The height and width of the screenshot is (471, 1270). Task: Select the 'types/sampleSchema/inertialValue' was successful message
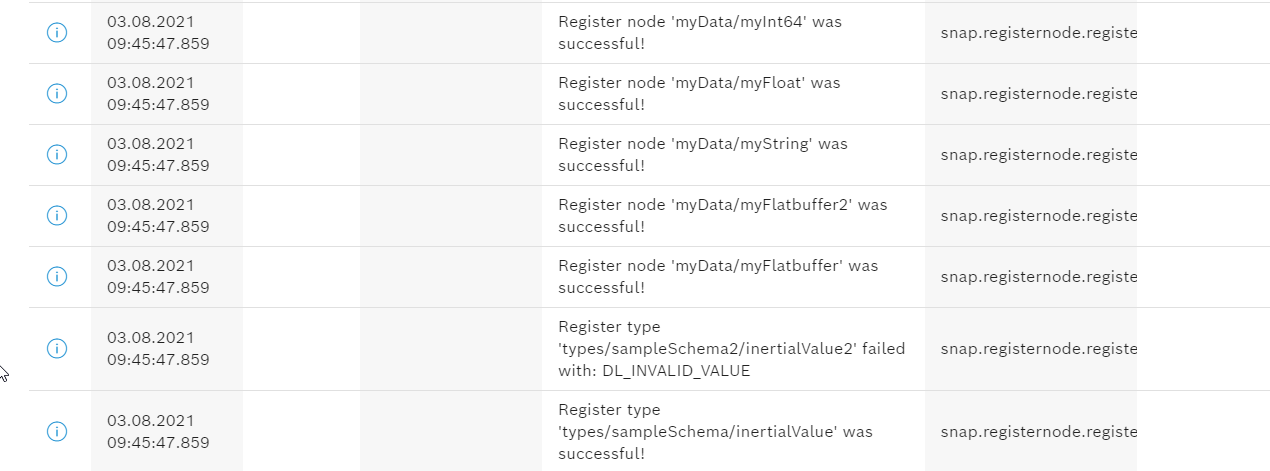pyautogui.click(x=715, y=431)
